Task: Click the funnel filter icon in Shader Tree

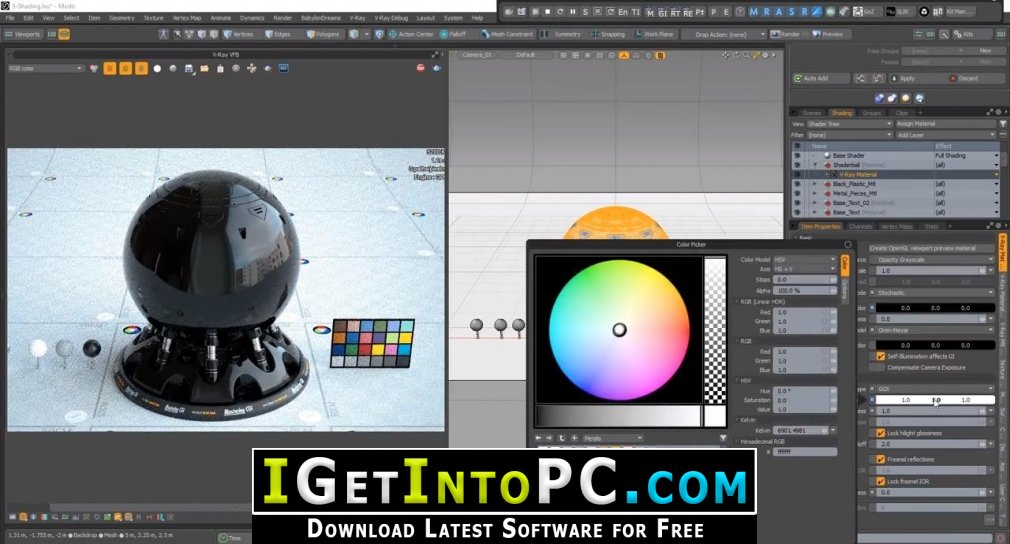Action: [1003, 124]
